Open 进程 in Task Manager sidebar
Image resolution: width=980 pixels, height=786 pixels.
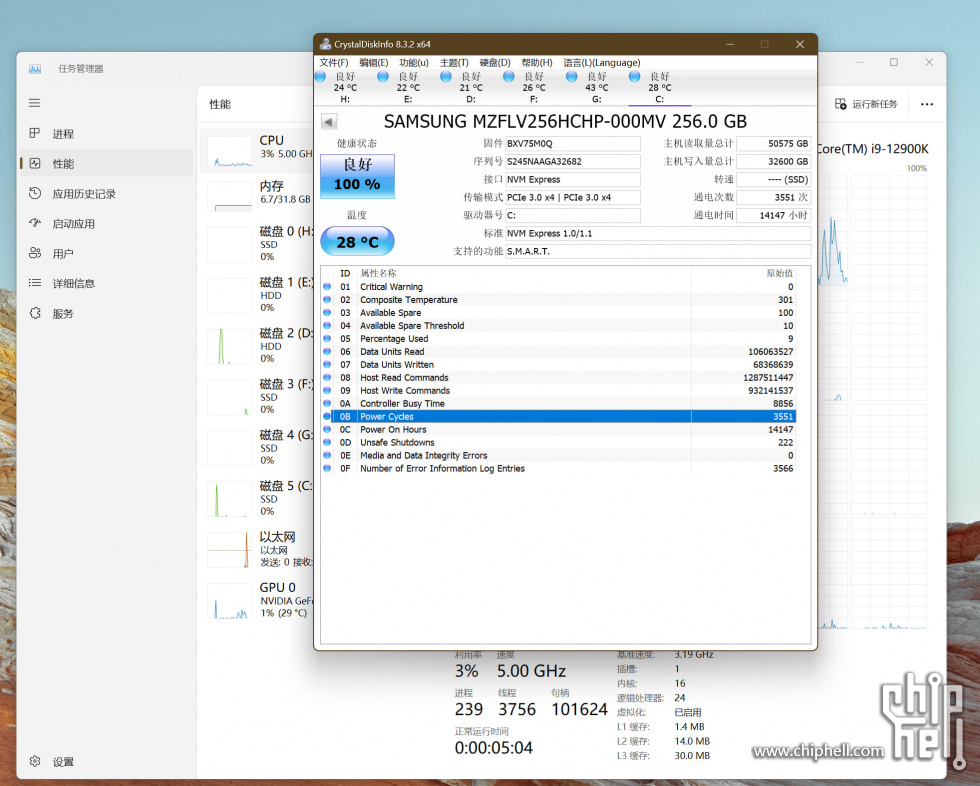pyautogui.click(x=106, y=134)
